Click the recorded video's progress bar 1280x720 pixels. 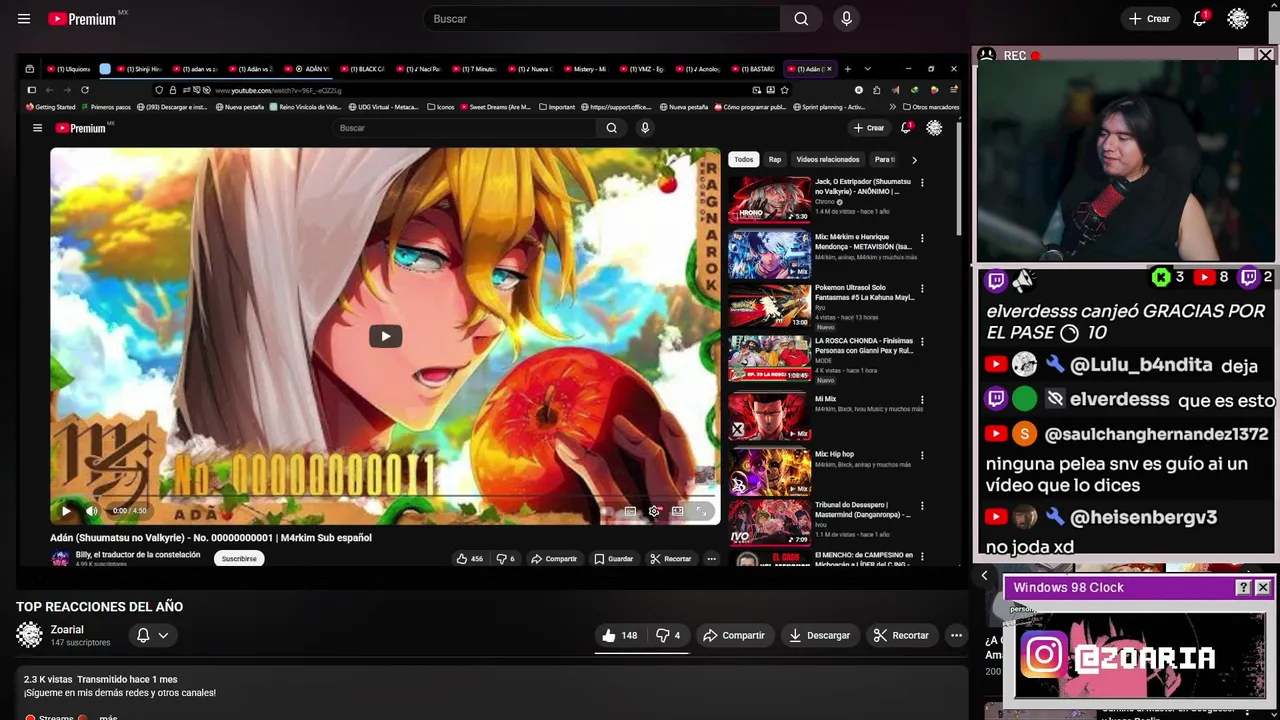tap(385, 496)
